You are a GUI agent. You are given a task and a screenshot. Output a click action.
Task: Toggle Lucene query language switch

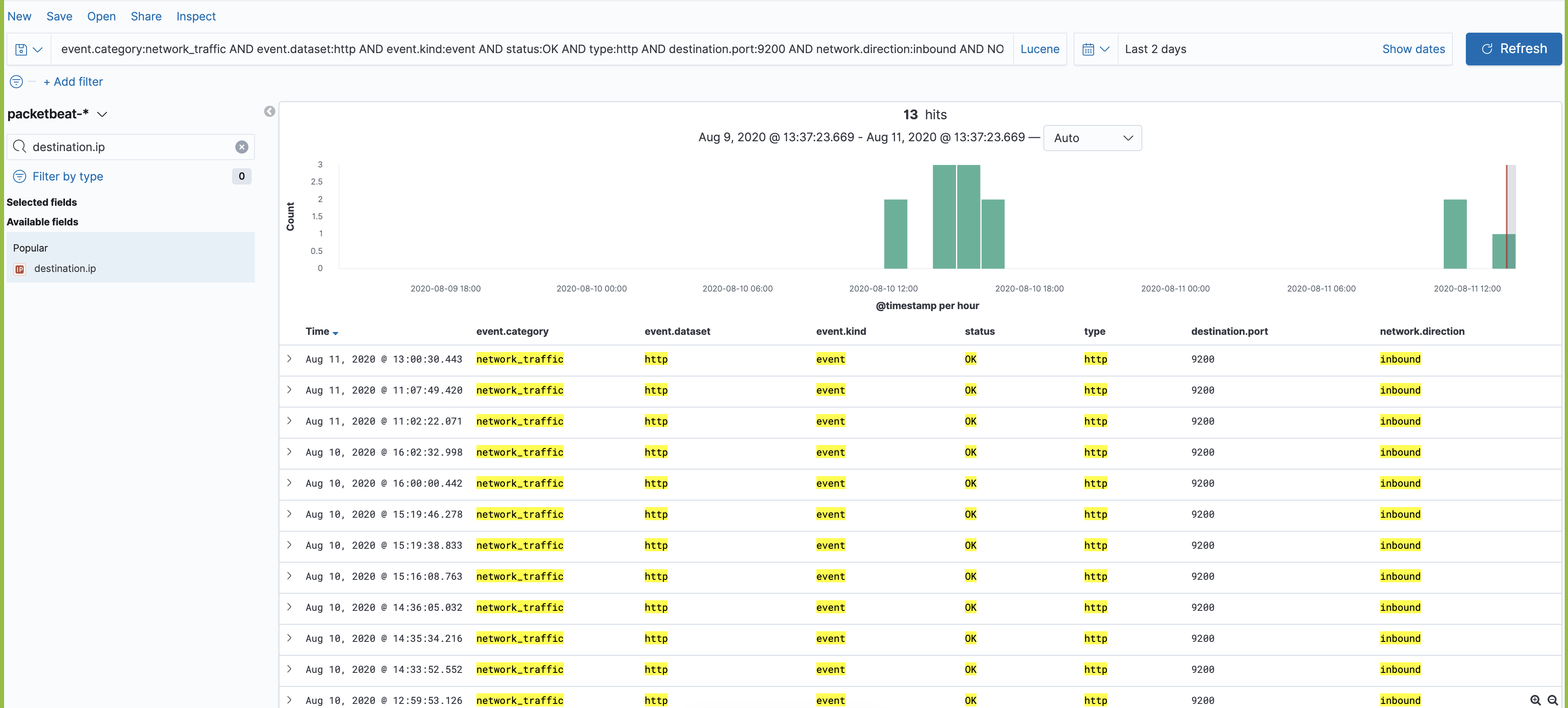pyautogui.click(x=1039, y=49)
